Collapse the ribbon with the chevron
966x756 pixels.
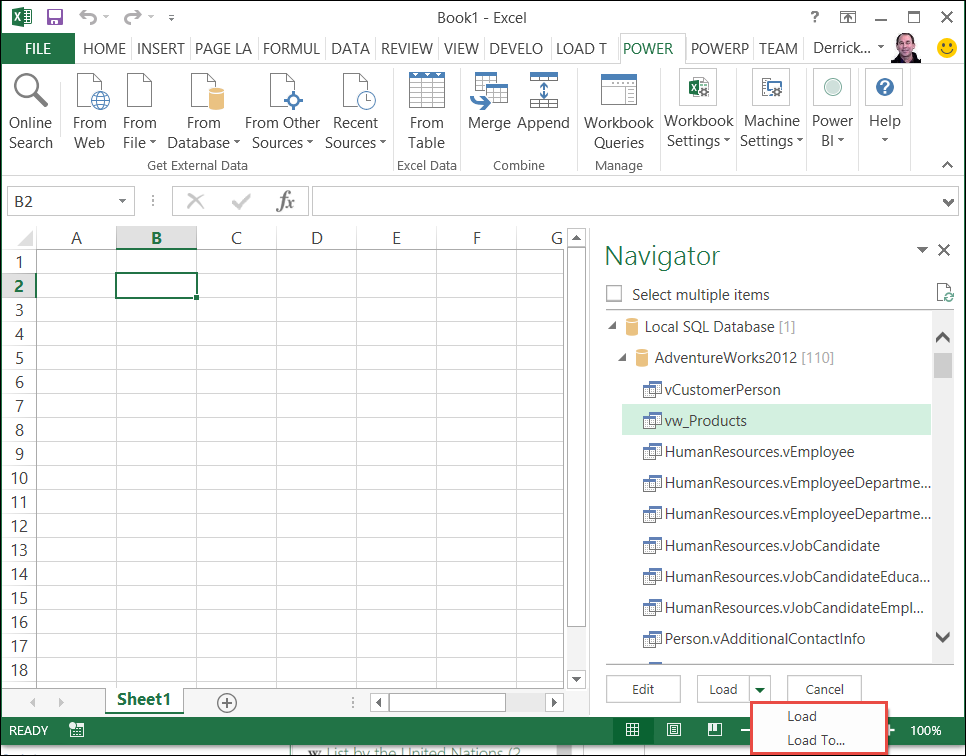[948, 165]
